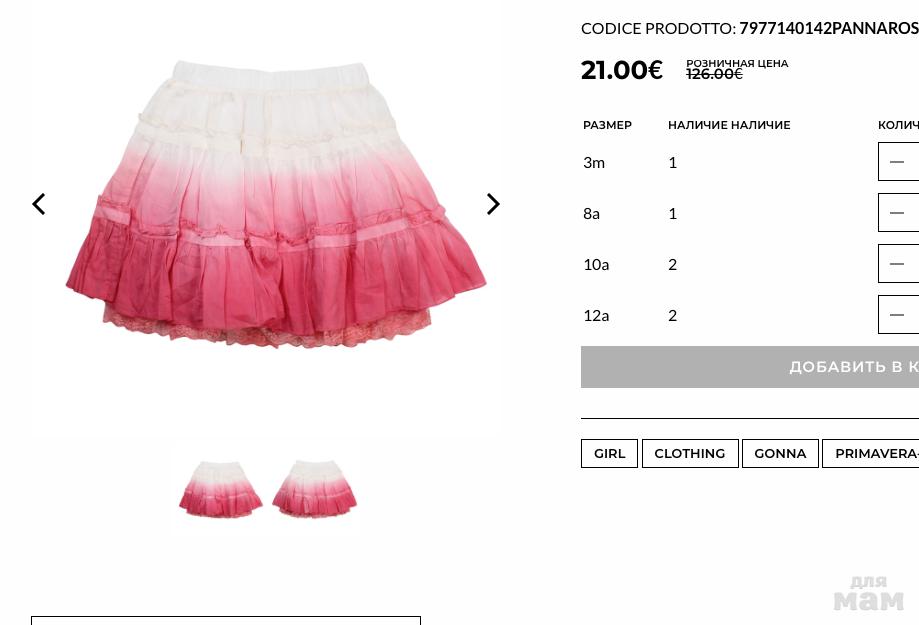This screenshot has width=919, height=625.
Task: Click the crossed-out 126.00€ retail price
Action: 714,74
